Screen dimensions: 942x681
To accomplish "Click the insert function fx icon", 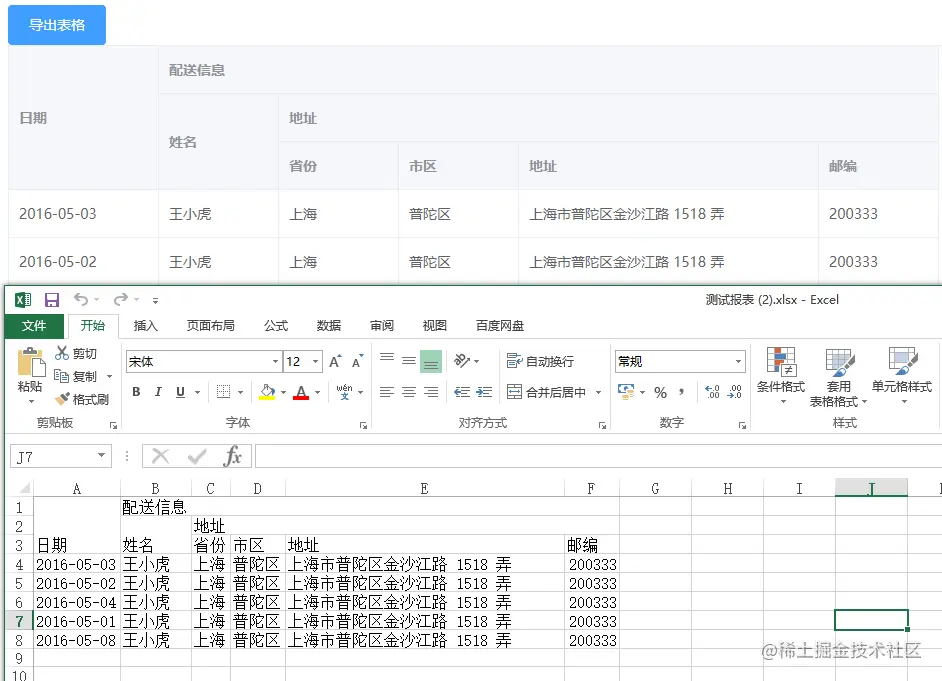I will (x=232, y=456).
